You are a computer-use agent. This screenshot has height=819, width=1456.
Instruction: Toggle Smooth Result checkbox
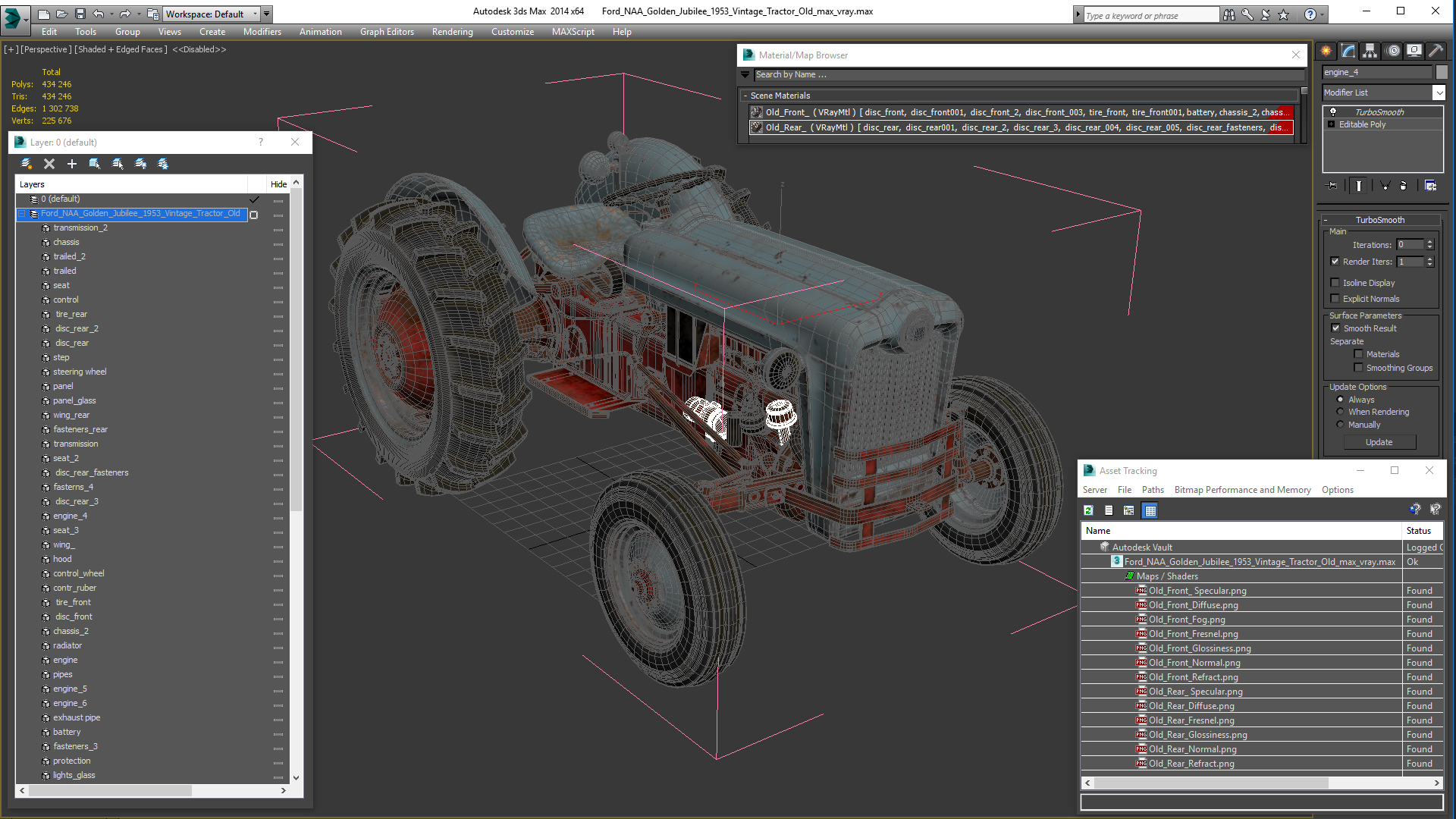(x=1336, y=328)
